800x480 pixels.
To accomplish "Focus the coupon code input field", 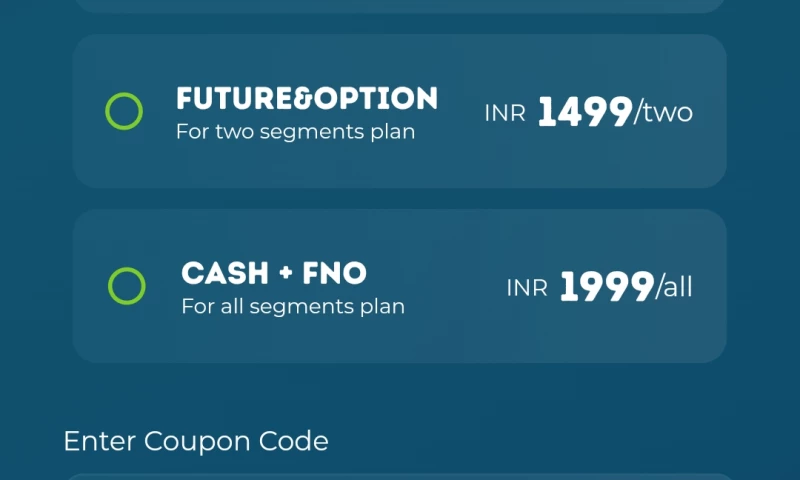I will click(400, 476).
